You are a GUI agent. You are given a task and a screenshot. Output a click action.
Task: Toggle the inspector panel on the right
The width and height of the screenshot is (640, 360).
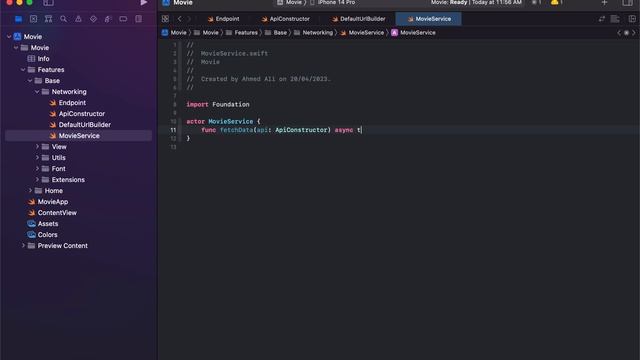click(627, 3)
